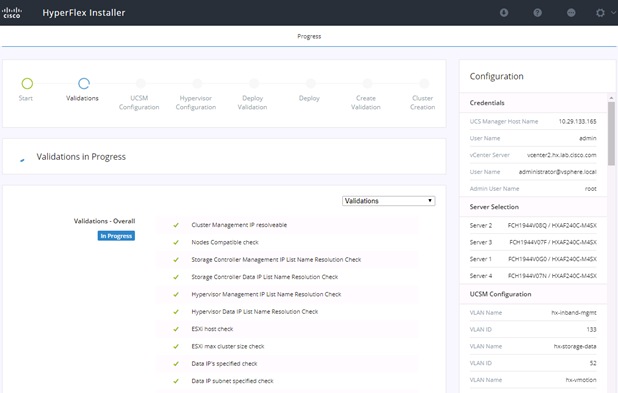Click the Validations step circle
Viewport: 618px width, 393px height.
pyautogui.click(x=84, y=83)
